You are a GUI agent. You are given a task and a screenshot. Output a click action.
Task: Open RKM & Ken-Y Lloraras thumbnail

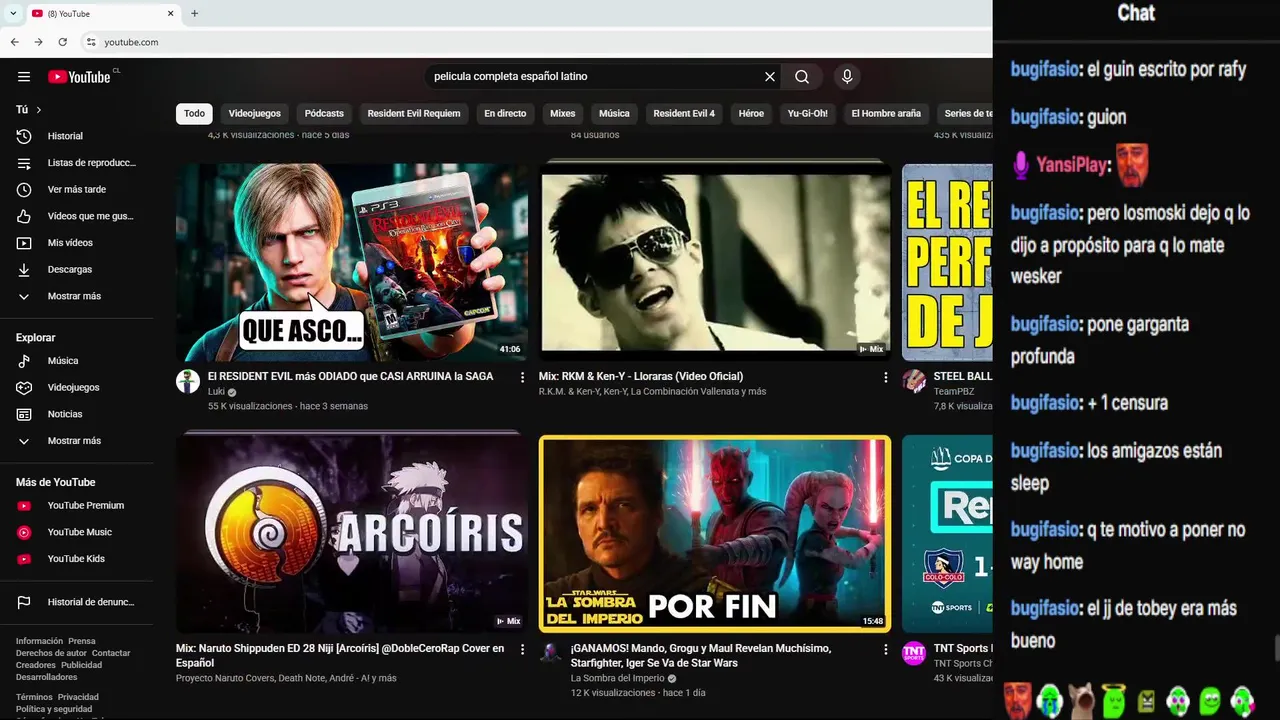pos(714,262)
